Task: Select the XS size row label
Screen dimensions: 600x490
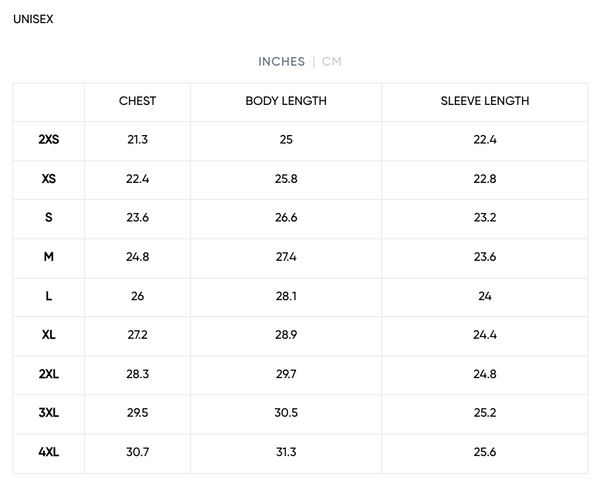Action: tap(48, 179)
